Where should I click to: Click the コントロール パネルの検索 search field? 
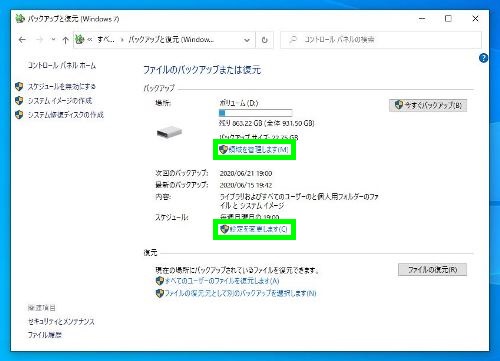(381, 40)
